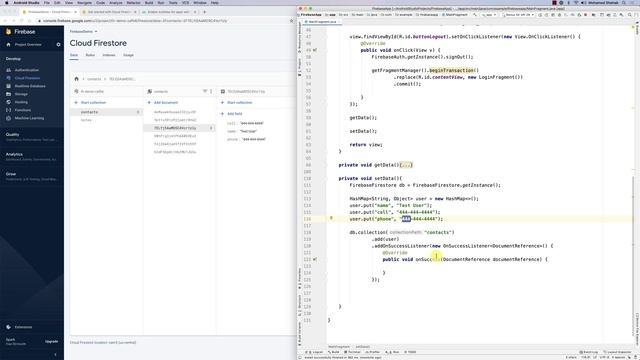Screen dimensions: 640x360
Task: Click the Project Overview home icon
Action: click(x=9, y=44)
